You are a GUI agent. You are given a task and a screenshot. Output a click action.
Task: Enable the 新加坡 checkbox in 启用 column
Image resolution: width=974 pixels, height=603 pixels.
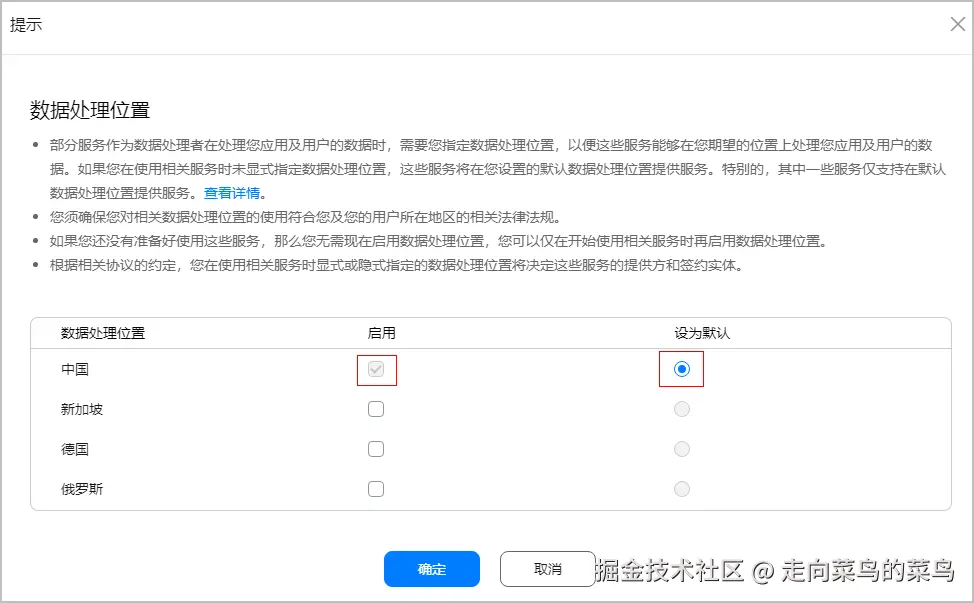[x=376, y=409]
